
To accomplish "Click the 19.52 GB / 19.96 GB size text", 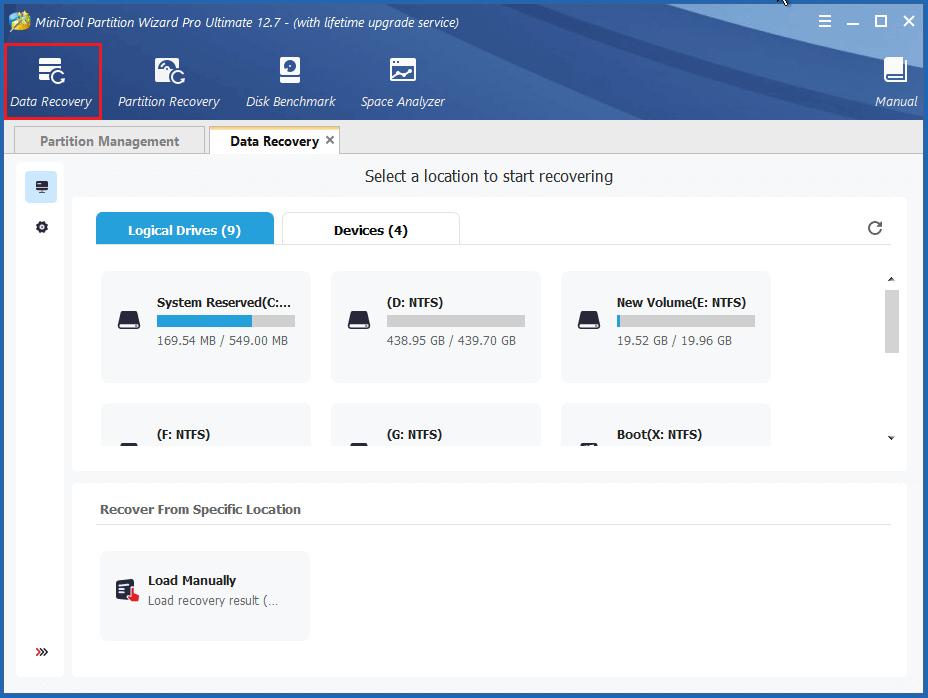I will tap(674, 341).
